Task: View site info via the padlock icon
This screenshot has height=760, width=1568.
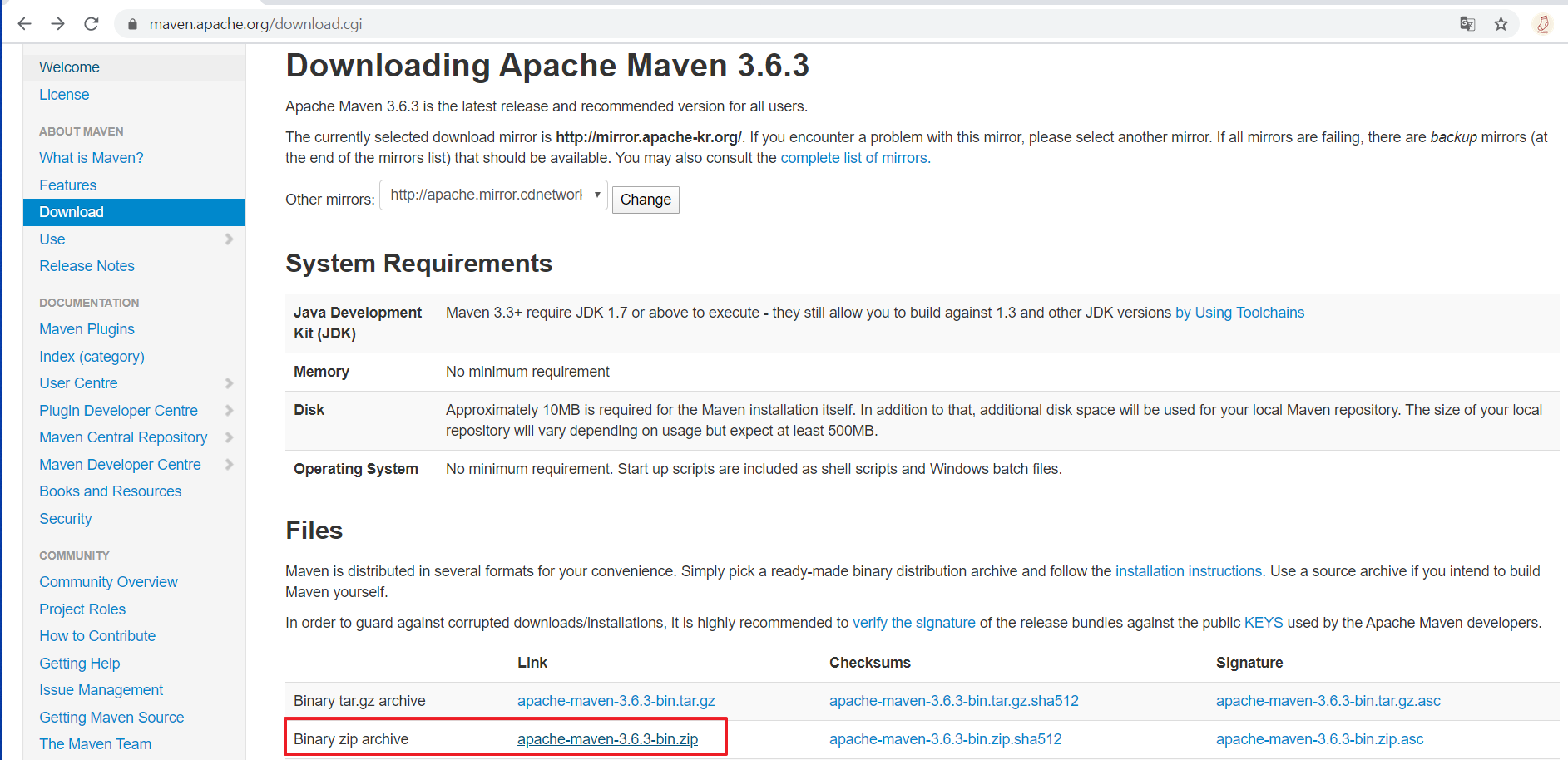Action: pyautogui.click(x=132, y=24)
